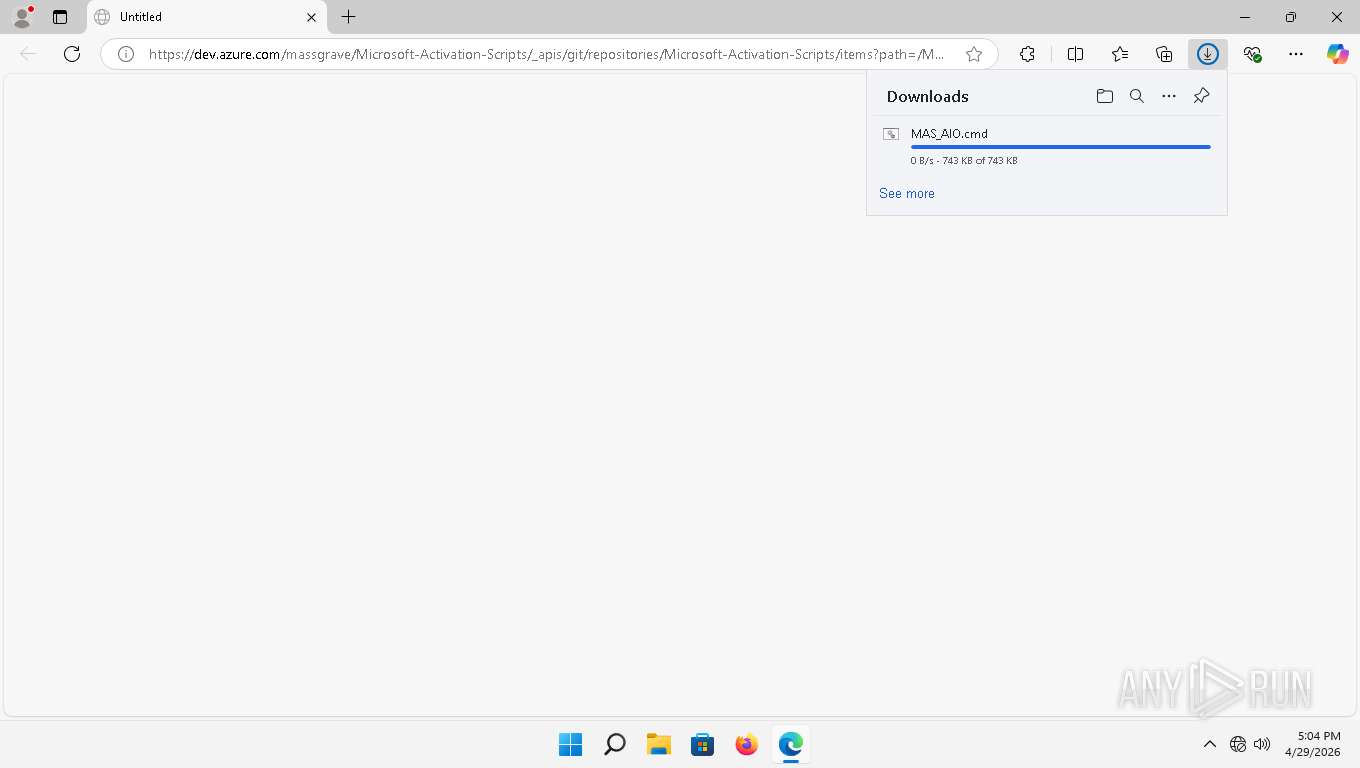Open volume control tray icon
The height and width of the screenshot is (768, 1360).
click(x=1262, y=744)
